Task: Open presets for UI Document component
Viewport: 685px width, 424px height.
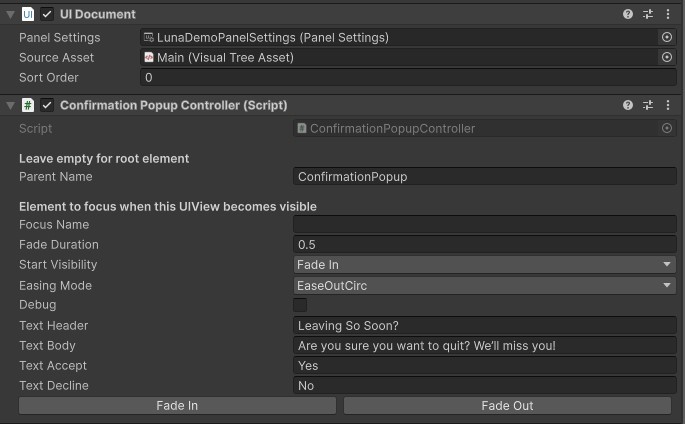Action: 648,15
